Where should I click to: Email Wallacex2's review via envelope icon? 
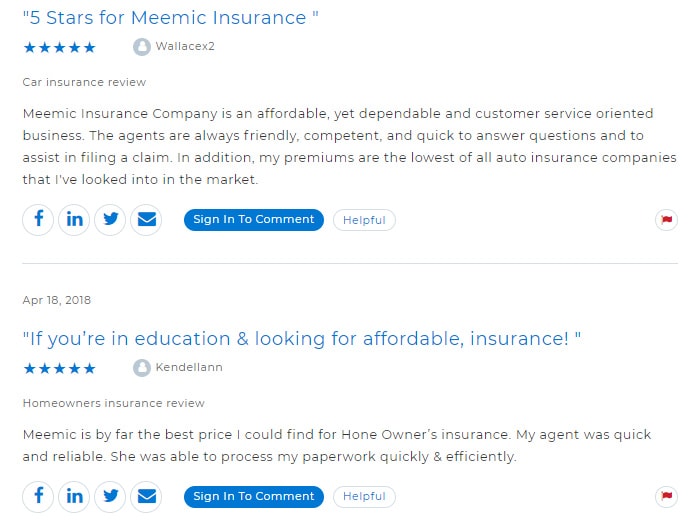click(x=147, y=220)
